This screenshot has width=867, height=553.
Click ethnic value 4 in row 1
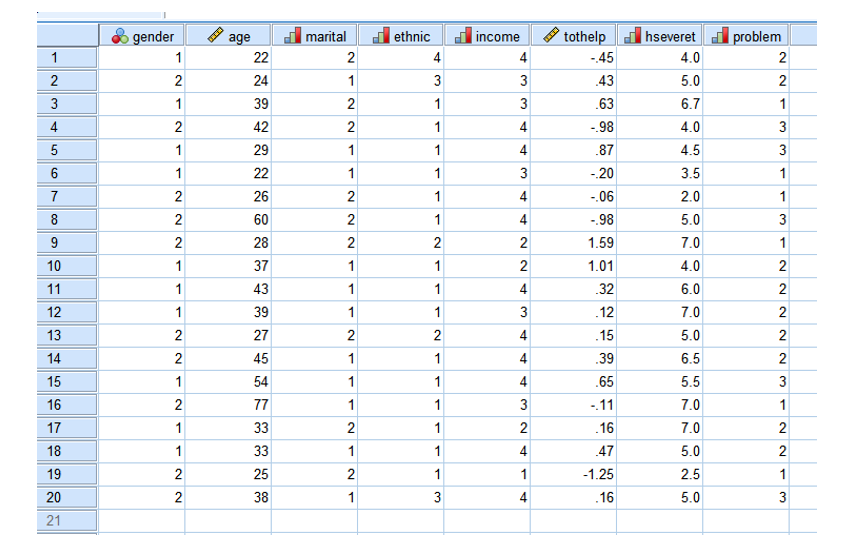[437, 58]
